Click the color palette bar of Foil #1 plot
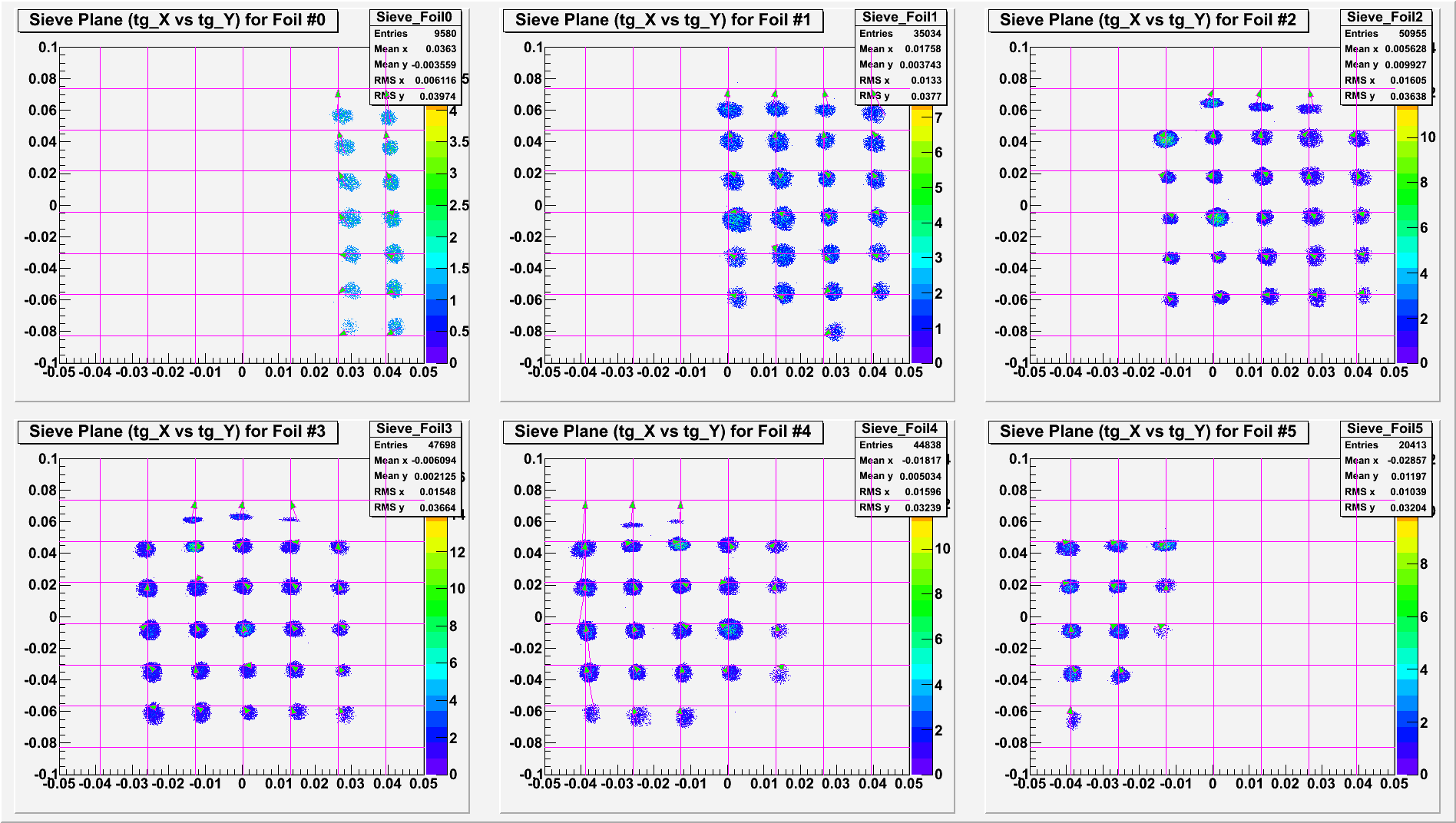1456x823 pixels. point(922,234)
